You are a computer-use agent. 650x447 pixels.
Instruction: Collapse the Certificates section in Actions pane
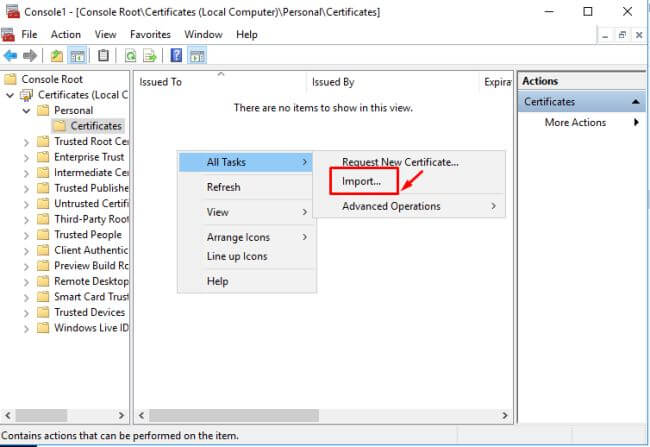[x=635, y=102]
